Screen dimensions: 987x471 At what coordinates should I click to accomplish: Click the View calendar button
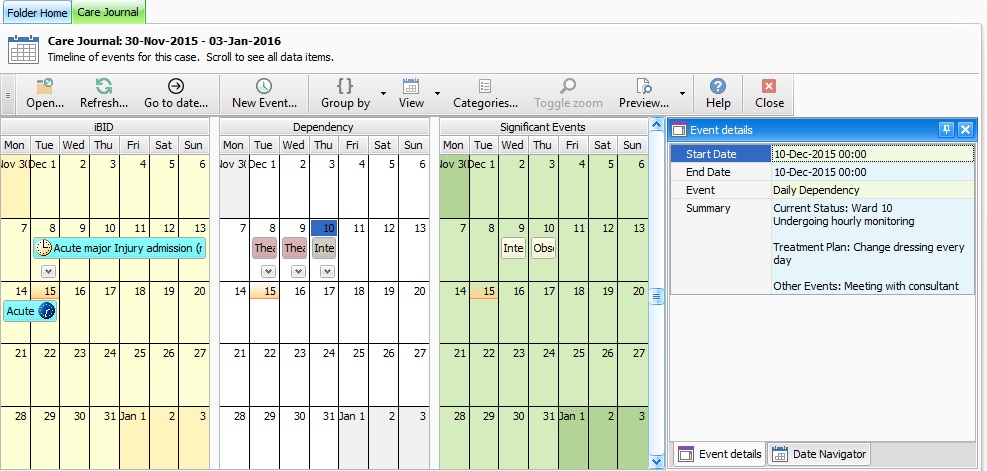pyautogui.click(x=411, y=94)
